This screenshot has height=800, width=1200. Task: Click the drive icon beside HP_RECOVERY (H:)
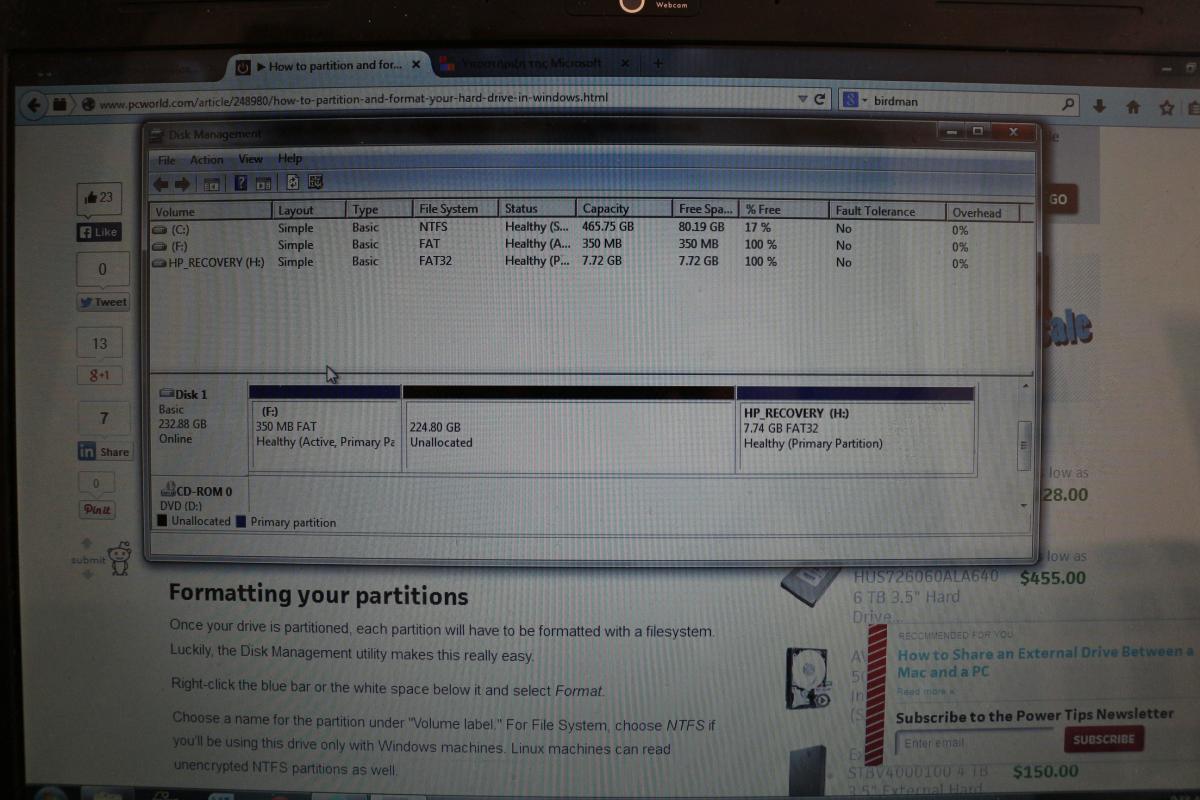coord(159,262)
